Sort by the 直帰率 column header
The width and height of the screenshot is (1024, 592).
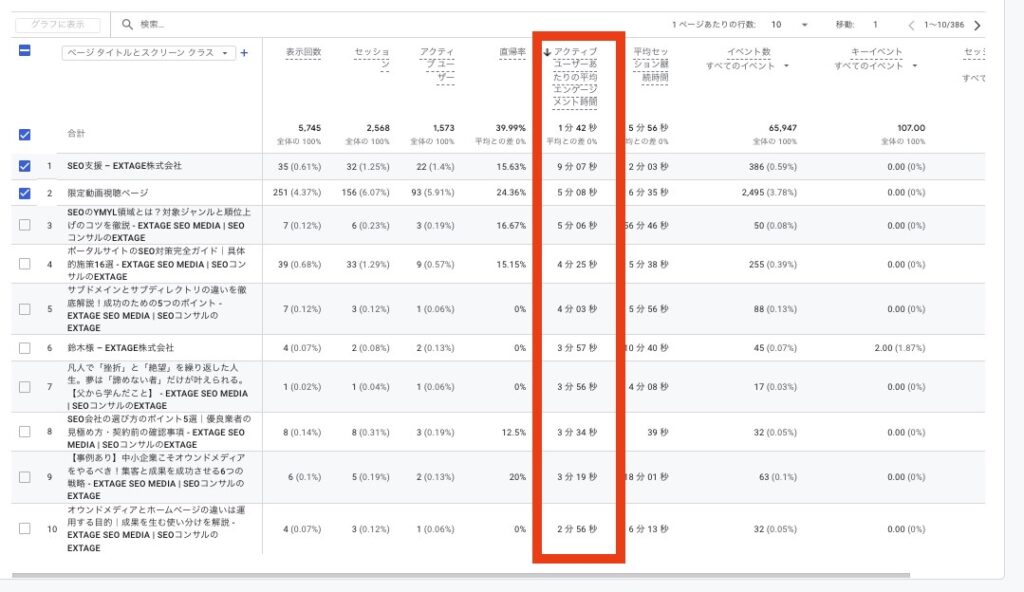coord(512,52)
